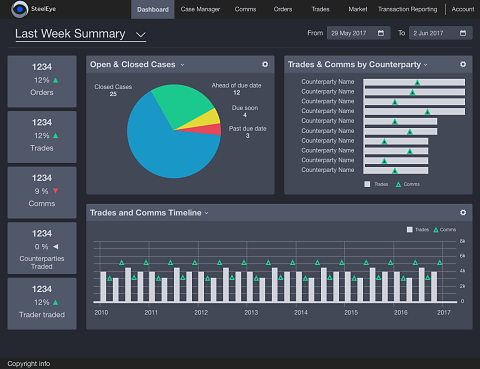Click the last Counterparty Name bar
Screen dimensions: 480x369
396,171
